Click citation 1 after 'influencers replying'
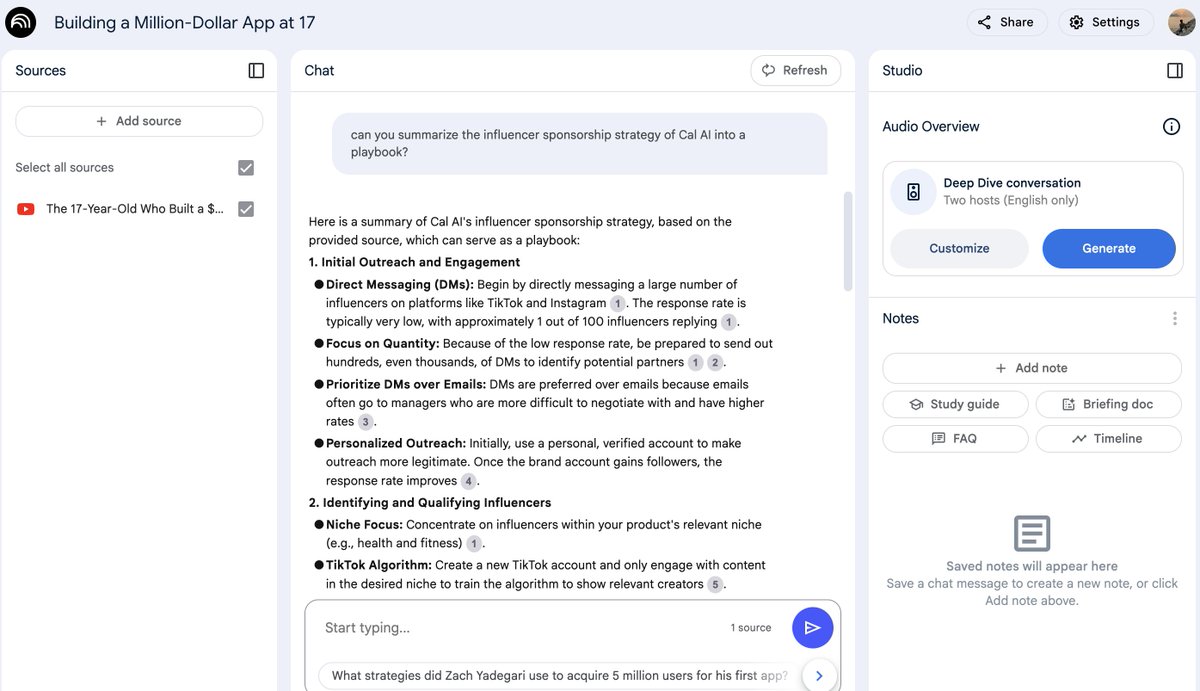This screenshot has width=1200, height=691. pos(729,322)
